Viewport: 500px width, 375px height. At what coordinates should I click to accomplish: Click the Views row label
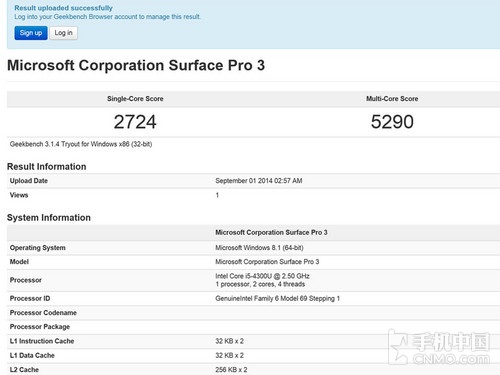(19, 195)
